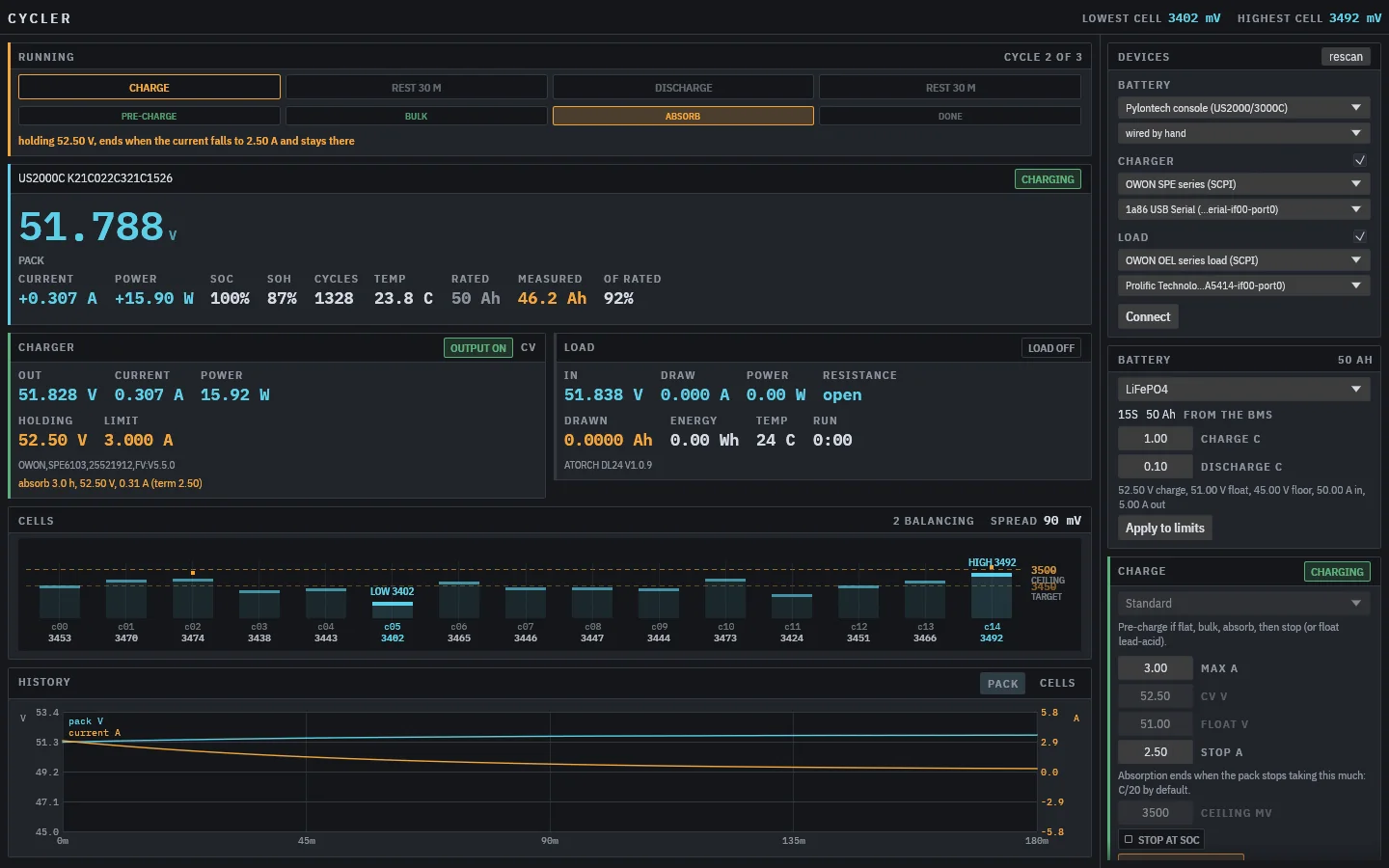Click the pack voltage reading 51.788 V
This screenshot has width=1389, height=868.
coord(97,228)
